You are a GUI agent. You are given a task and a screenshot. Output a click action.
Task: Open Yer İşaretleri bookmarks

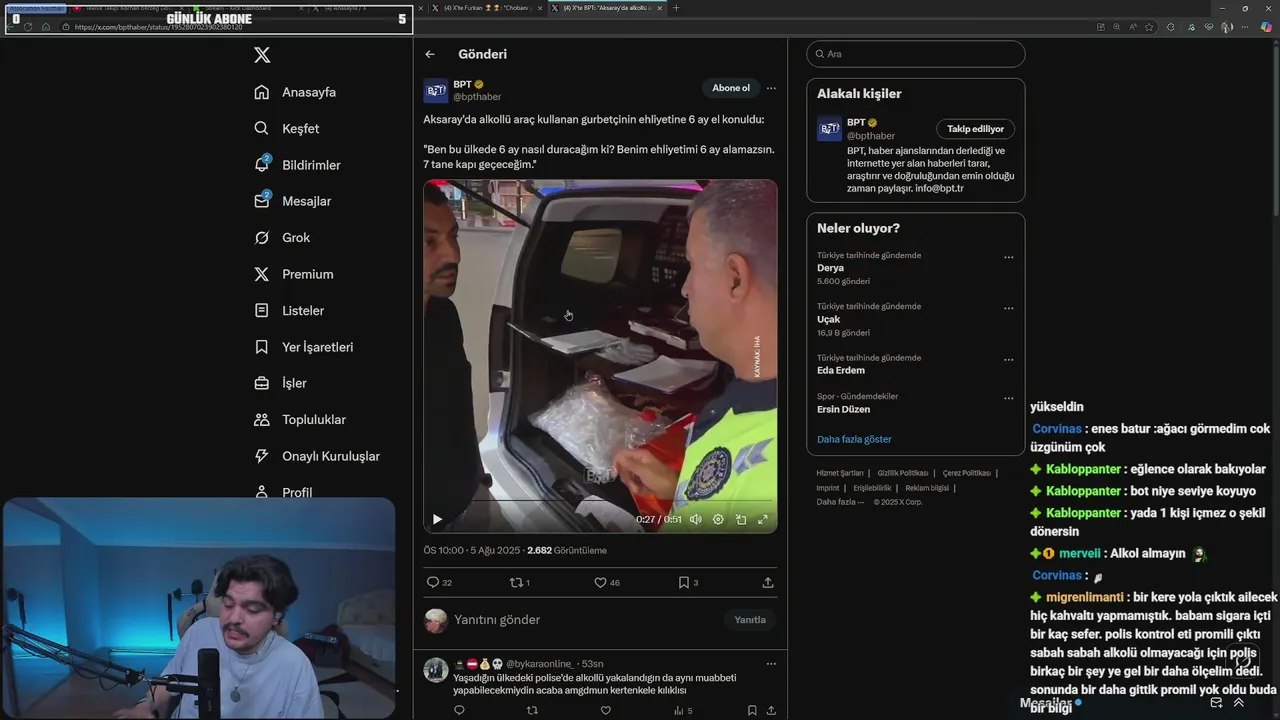pyautogui.click(x=303, y=347)
